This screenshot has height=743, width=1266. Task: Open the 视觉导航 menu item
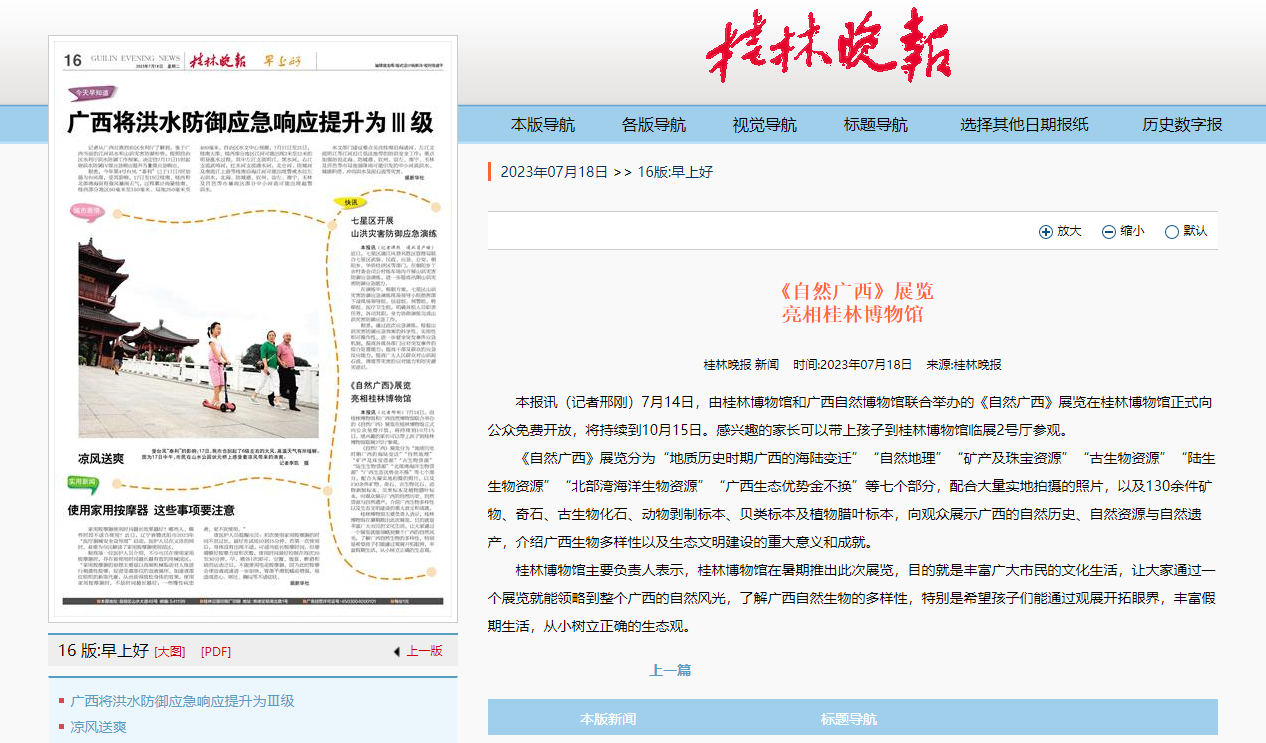pos(765,125)
